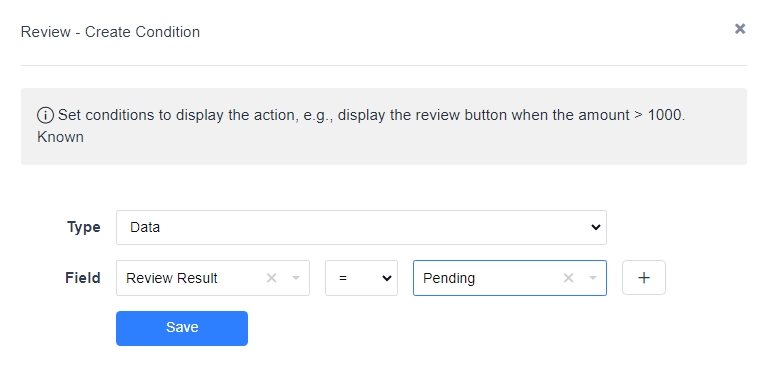769x376 pixels.
Task: Focus the Pending text inside value box
Action: pyautogui.click(x=449, y=278)
